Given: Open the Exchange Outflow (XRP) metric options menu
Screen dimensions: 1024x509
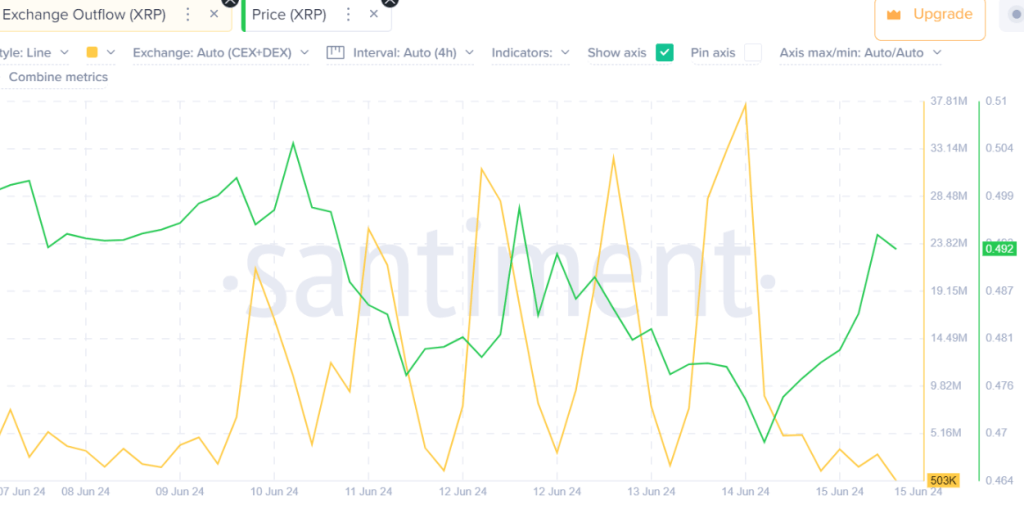Looking at the screenshot, I should tap(188, 14).
